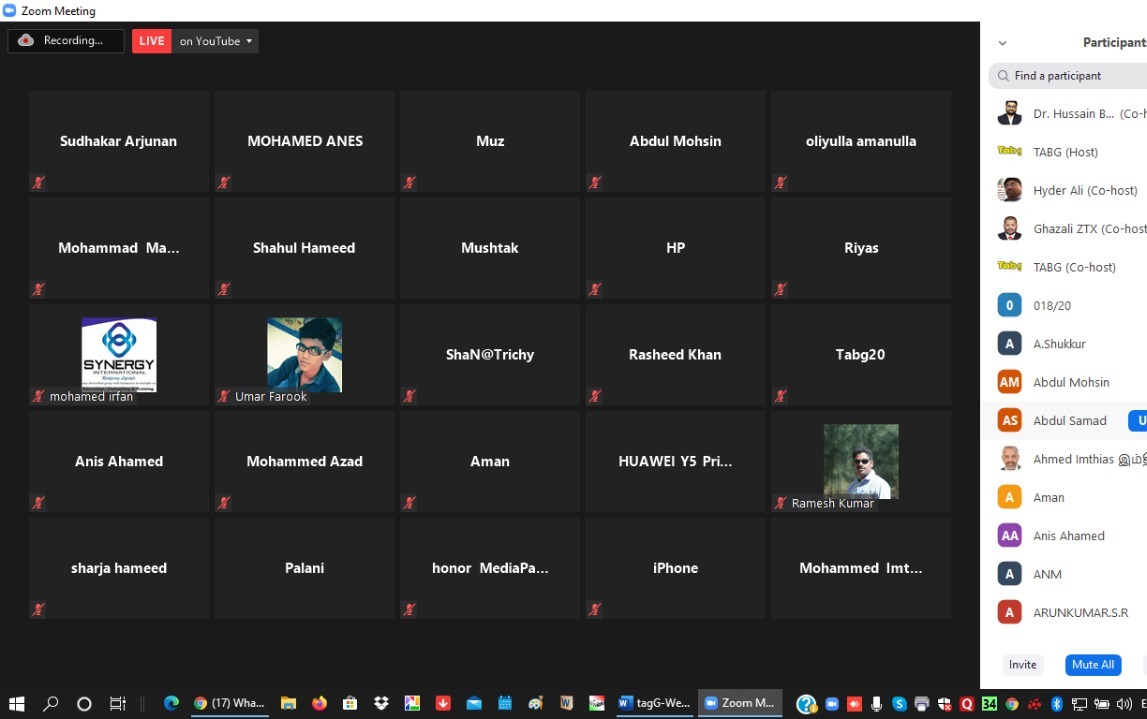
Task: Click the Invite button
Action: [1022, 665]
